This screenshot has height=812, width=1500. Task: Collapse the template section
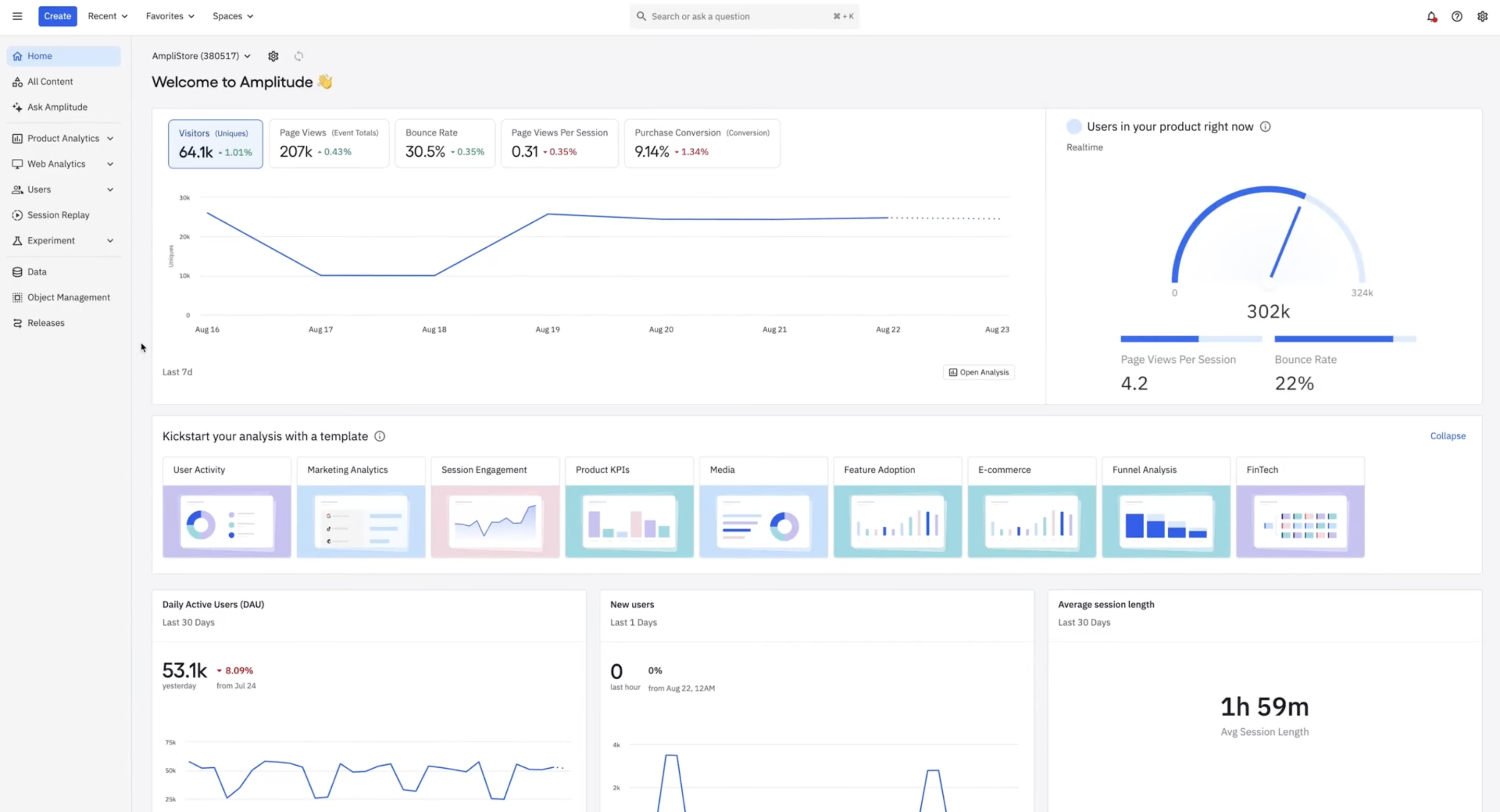[x=1447, y=436]
